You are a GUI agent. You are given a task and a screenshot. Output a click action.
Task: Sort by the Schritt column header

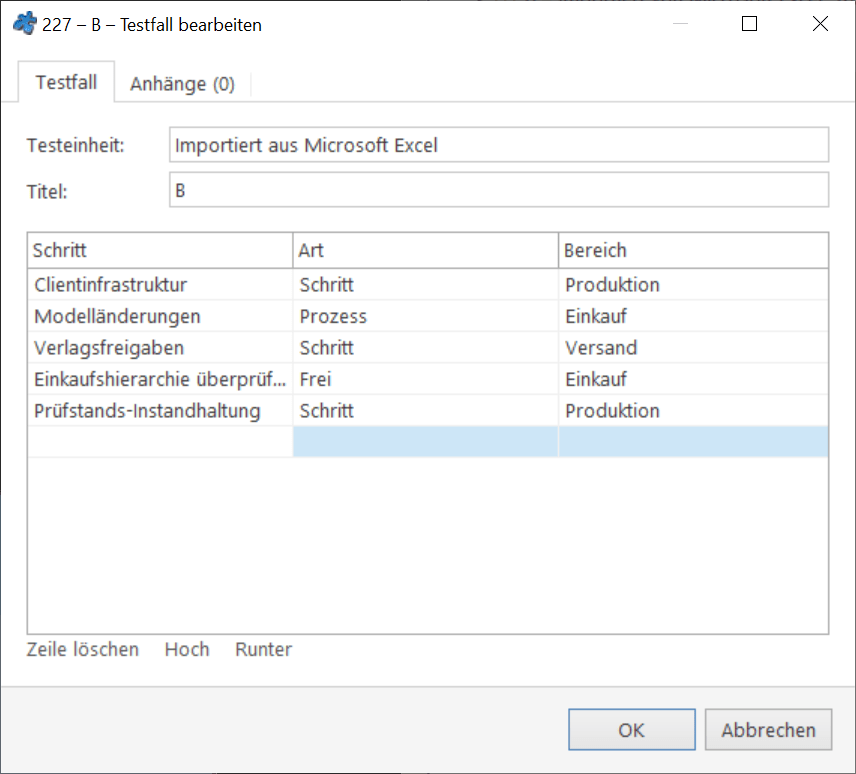(160, 251)
